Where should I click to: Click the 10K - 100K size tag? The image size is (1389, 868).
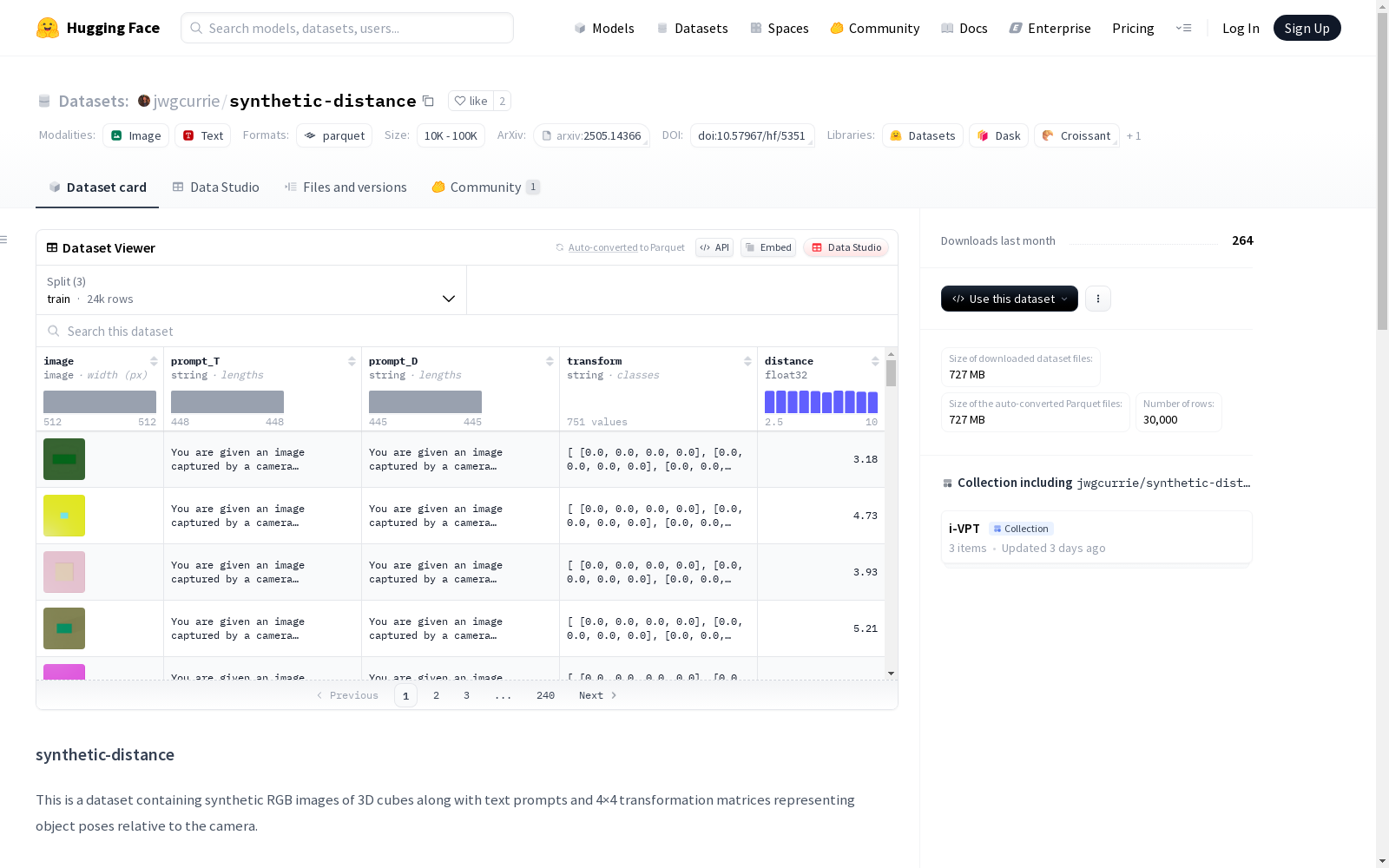pyautogui.click(x=451, y=135)
